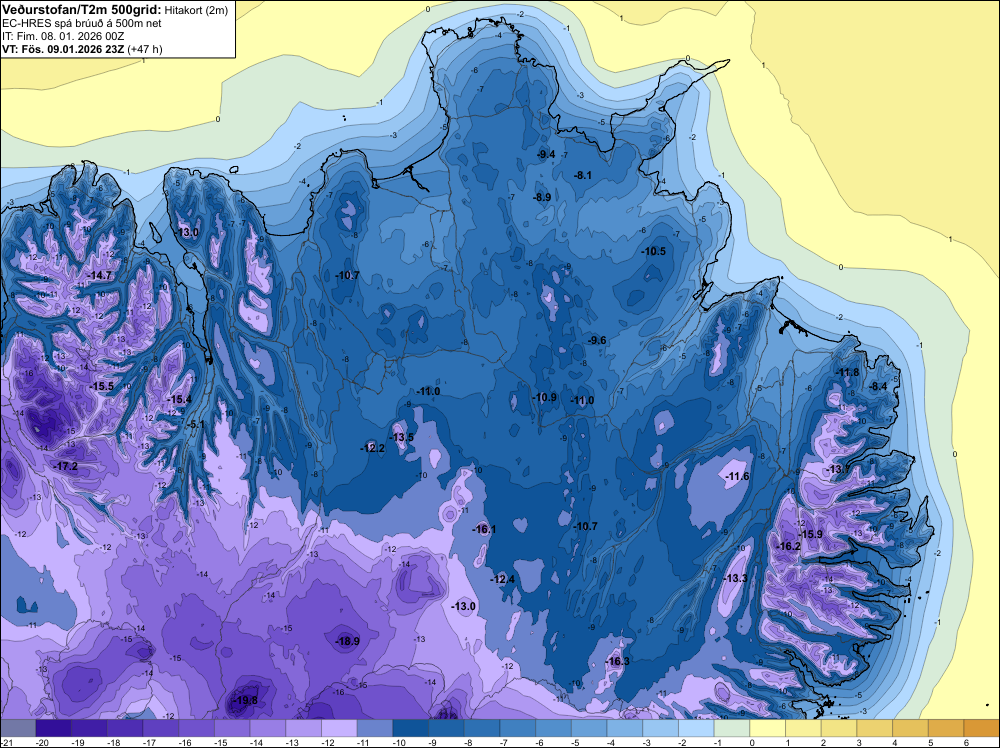Select the -15.5 temperature value
The height and width of the screenshot is (748, 1000).
coord(101,386)
